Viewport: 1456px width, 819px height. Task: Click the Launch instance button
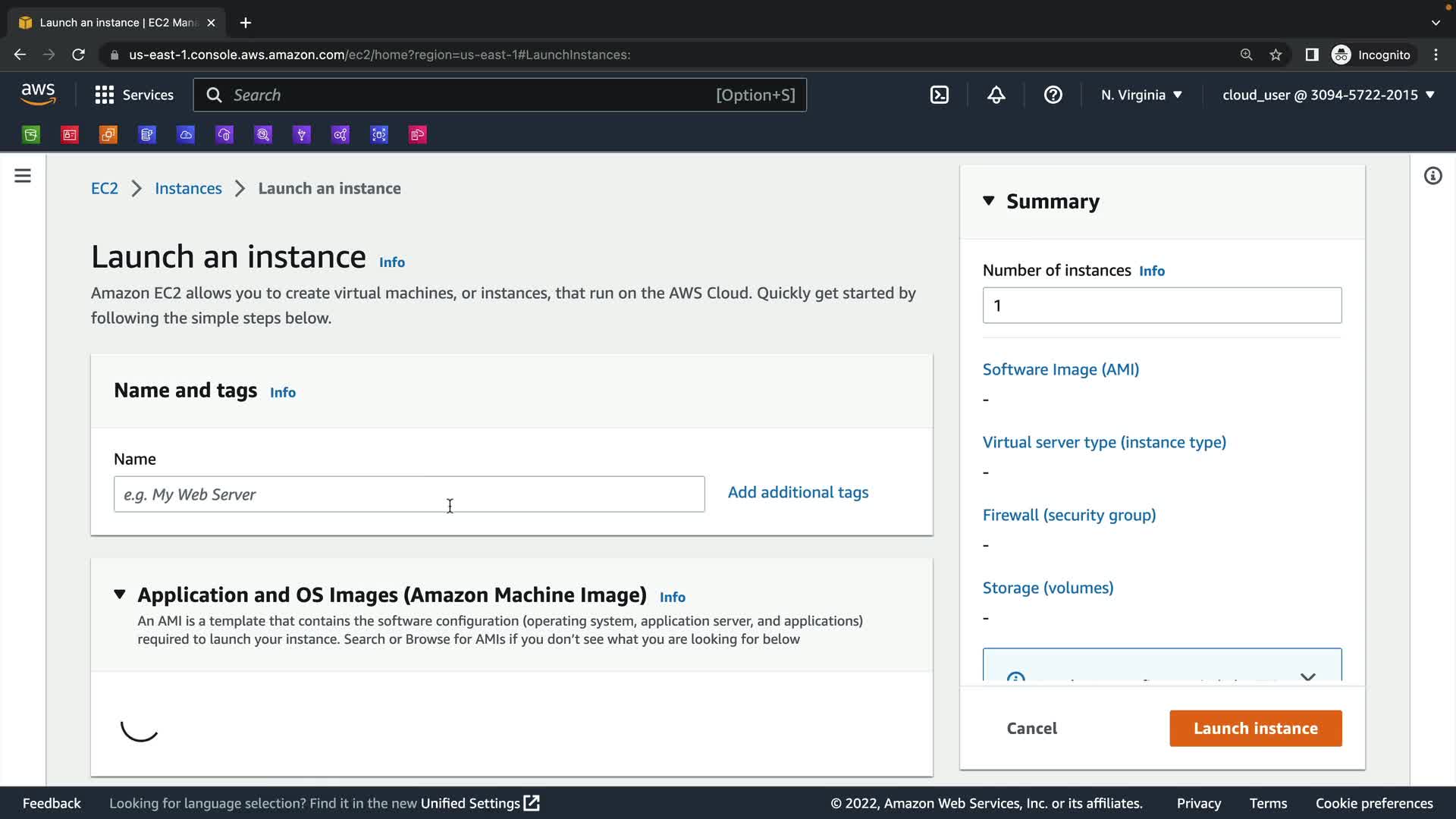pyautogui.click(x=1255, y=728)
